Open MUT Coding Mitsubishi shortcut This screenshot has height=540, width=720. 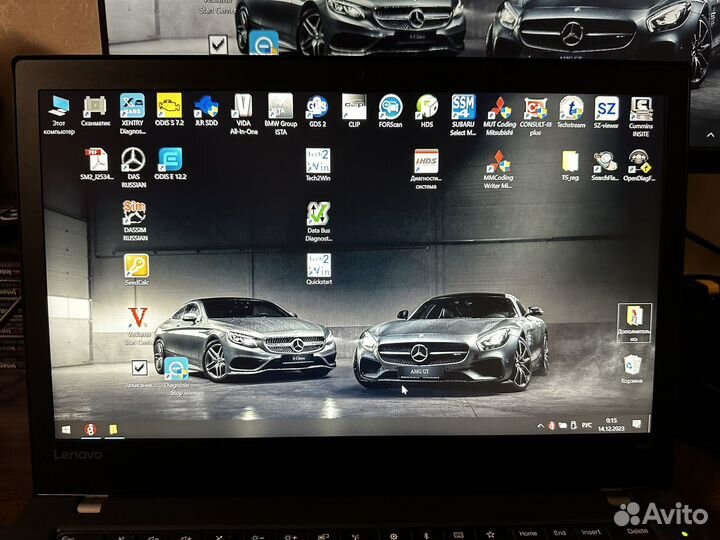tap(499, 116)
